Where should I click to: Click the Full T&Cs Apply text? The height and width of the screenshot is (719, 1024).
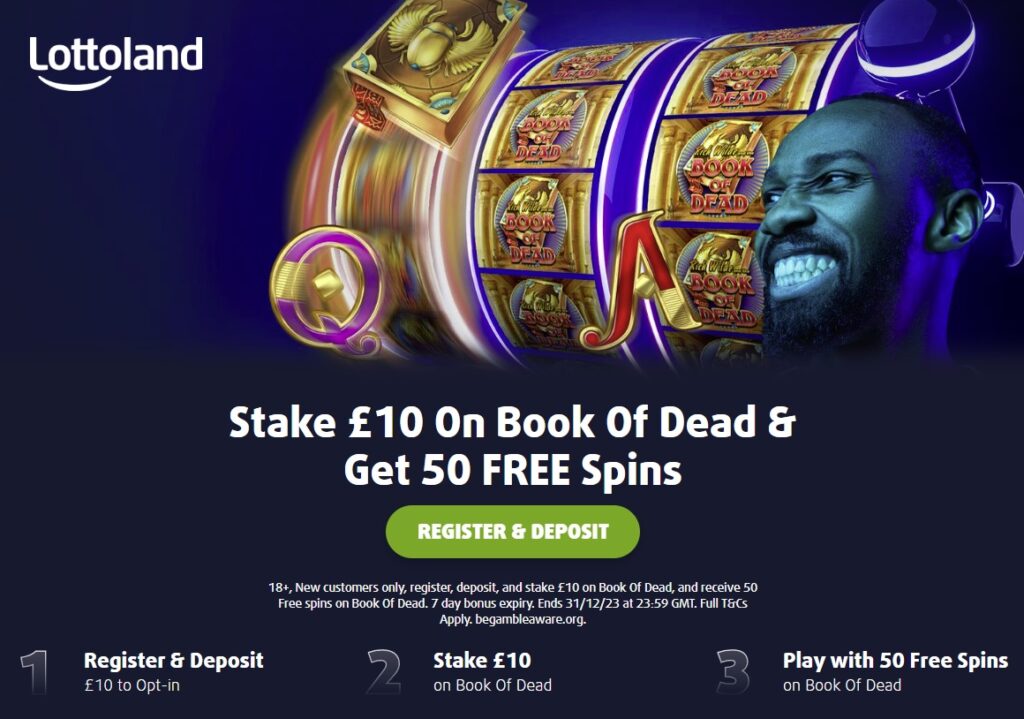[724, 603]
